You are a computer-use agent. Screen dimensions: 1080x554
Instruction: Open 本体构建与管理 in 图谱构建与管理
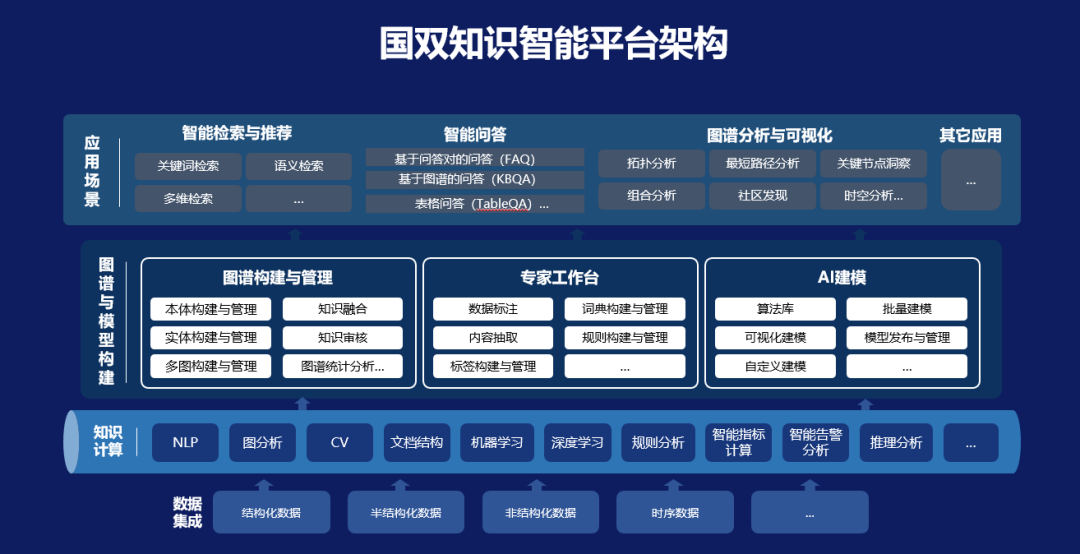[211, 309]
